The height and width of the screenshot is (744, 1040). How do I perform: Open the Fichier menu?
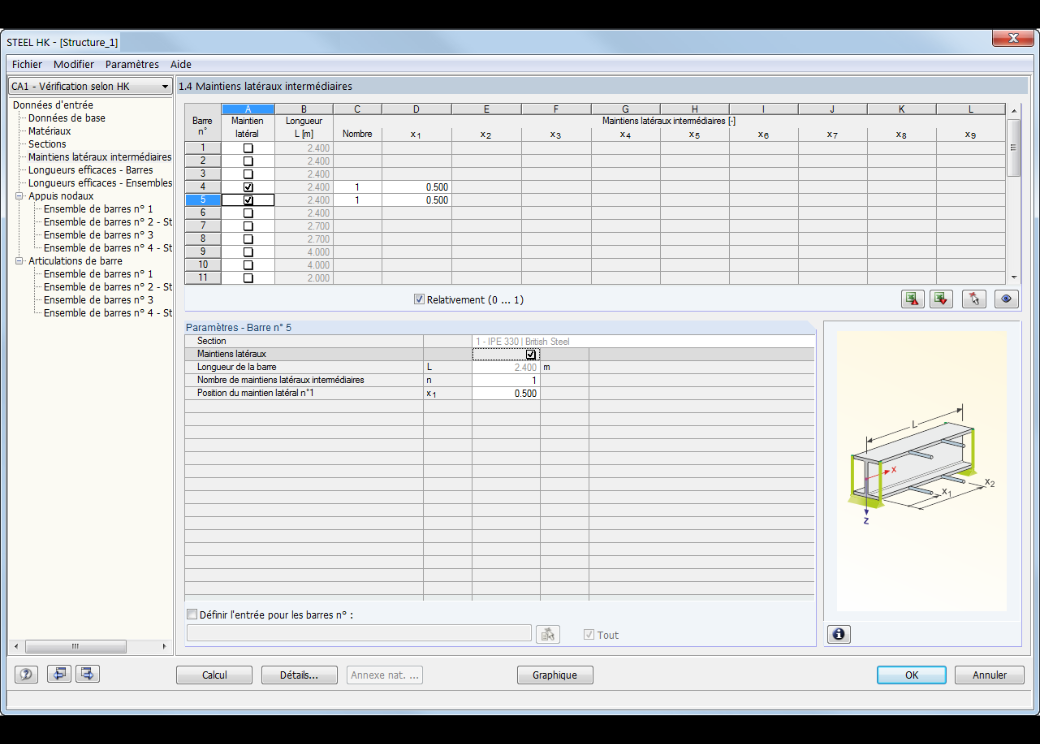(x=27, y=64)
